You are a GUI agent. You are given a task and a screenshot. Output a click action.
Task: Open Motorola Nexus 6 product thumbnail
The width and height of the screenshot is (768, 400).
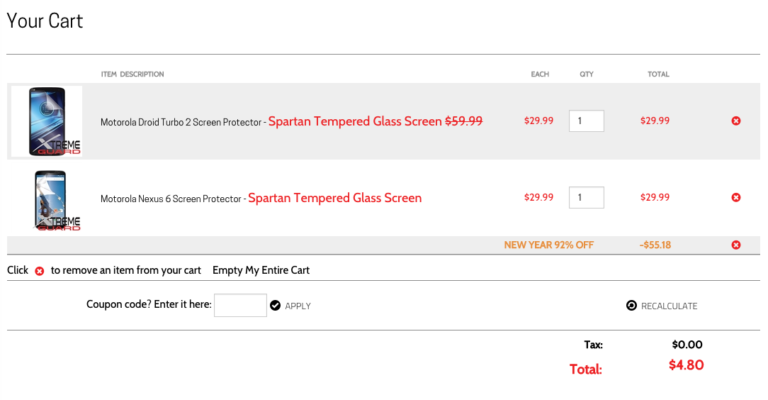56,199
